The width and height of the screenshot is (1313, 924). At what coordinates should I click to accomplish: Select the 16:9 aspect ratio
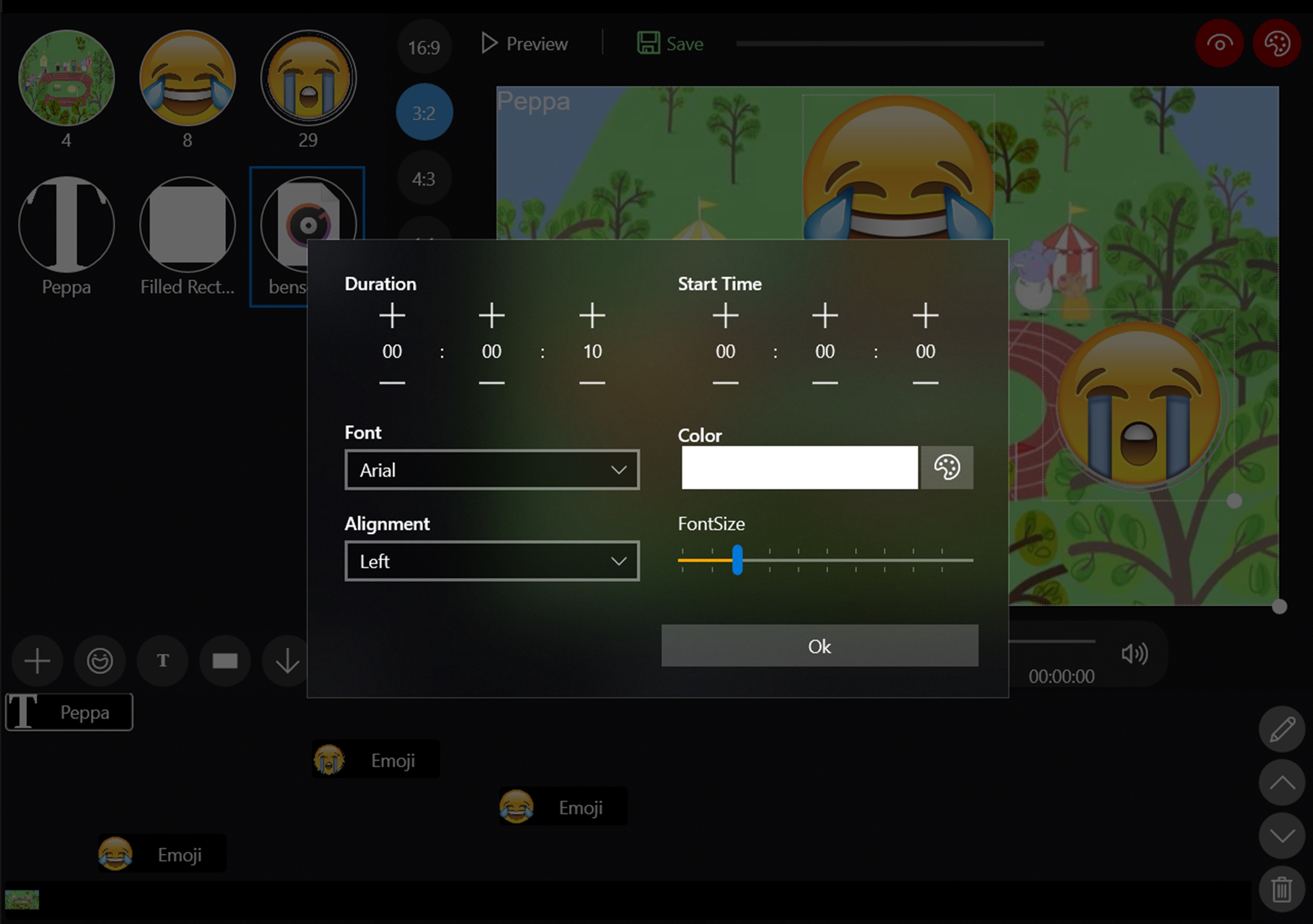(424, 47)
